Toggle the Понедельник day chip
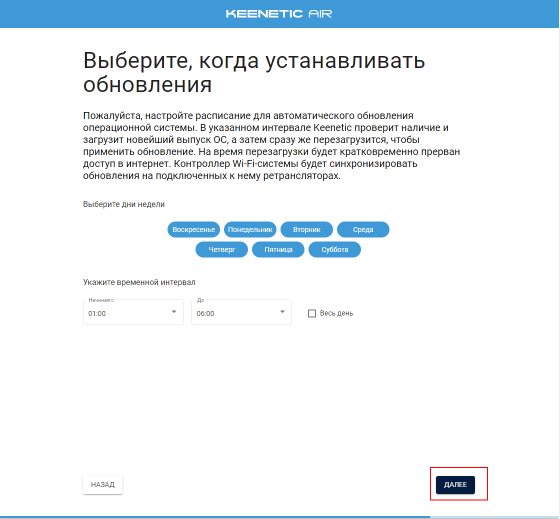560x519 pixels. 250,229
